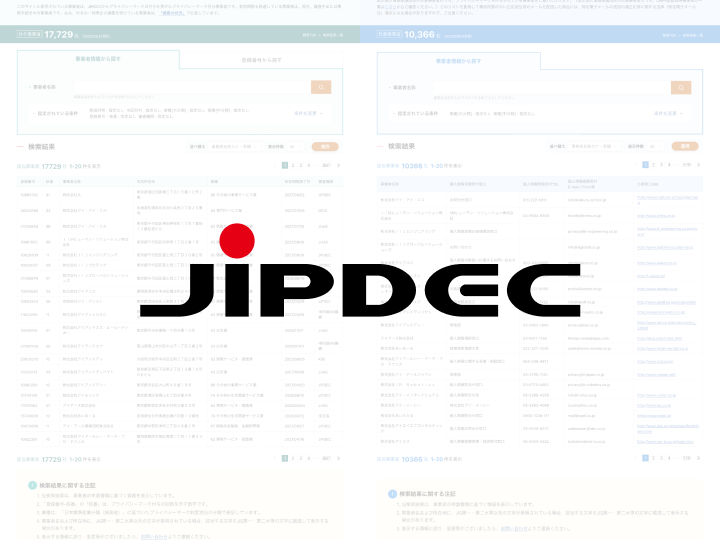Expand 条件を変更 in the 10,366 panel
720x540 pixels.
pos(669,113)
